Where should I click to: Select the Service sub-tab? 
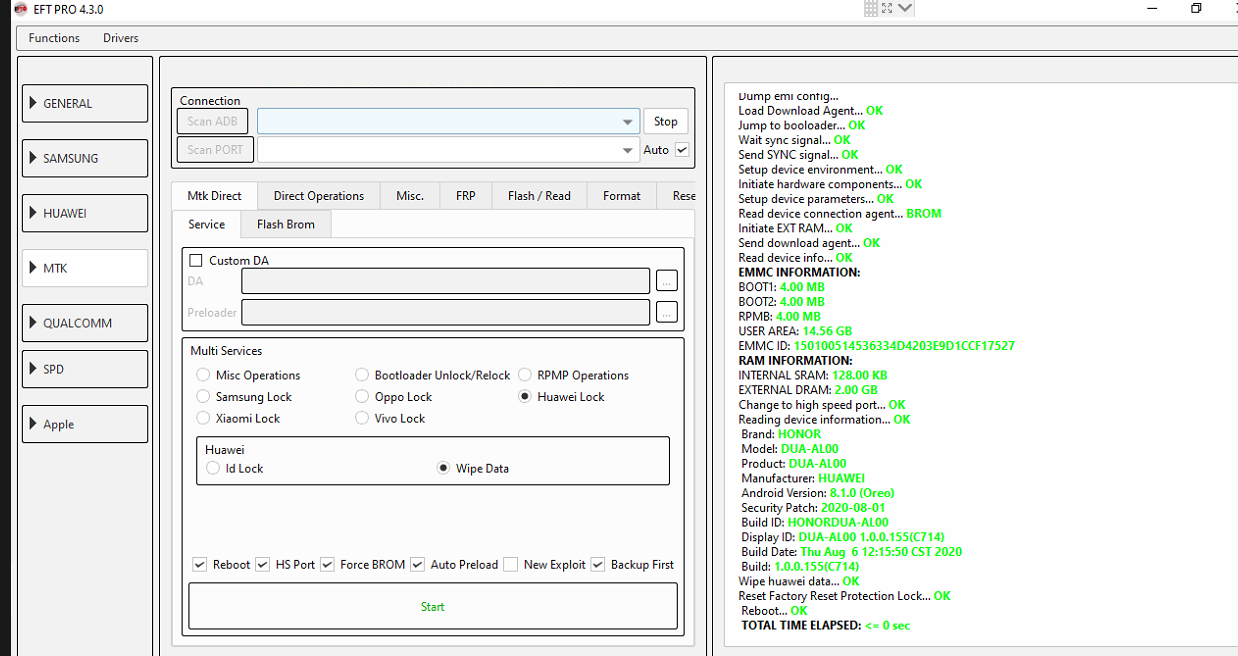tap(206, 224)
